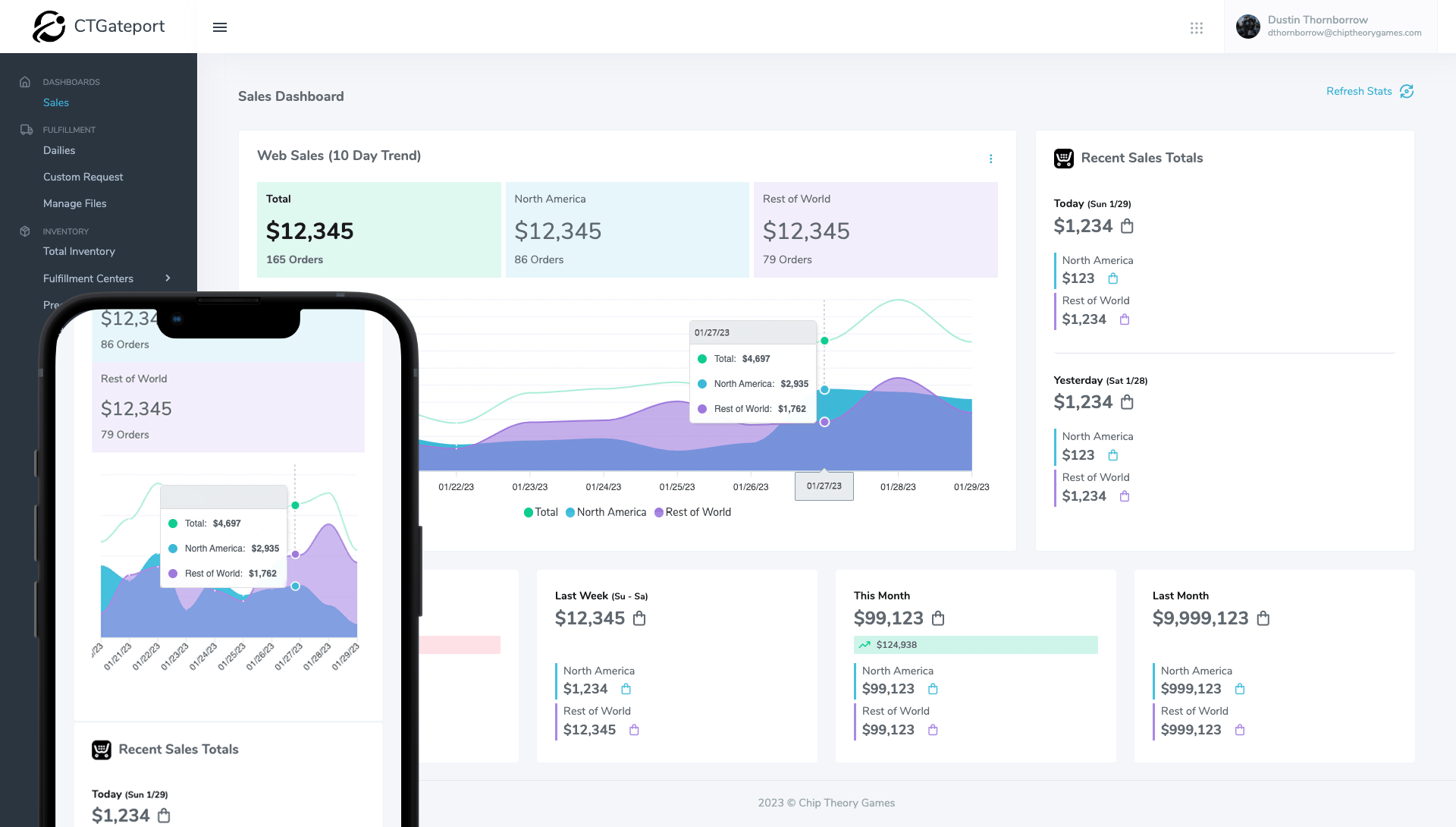Viewport: 1456px width, 827px height.
Task: Click This Month North America bag icon
Action: (x=934, y=689)
